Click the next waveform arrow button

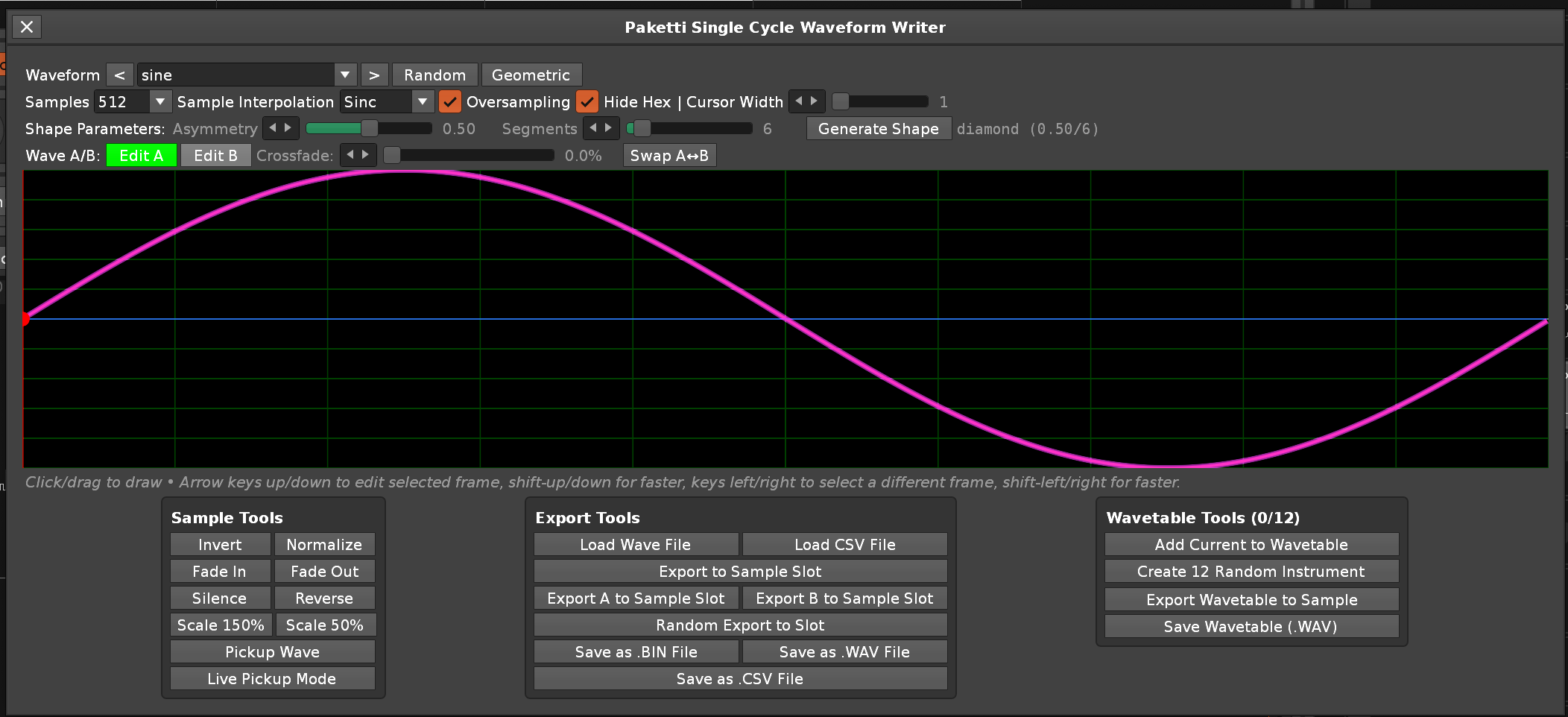point(374,75)
